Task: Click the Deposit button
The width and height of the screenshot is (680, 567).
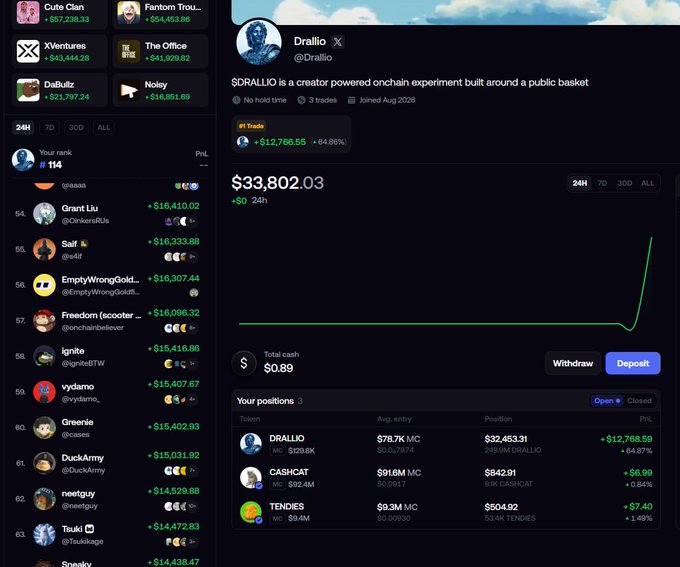Action: pyautogui.click(x=633, y=363)
